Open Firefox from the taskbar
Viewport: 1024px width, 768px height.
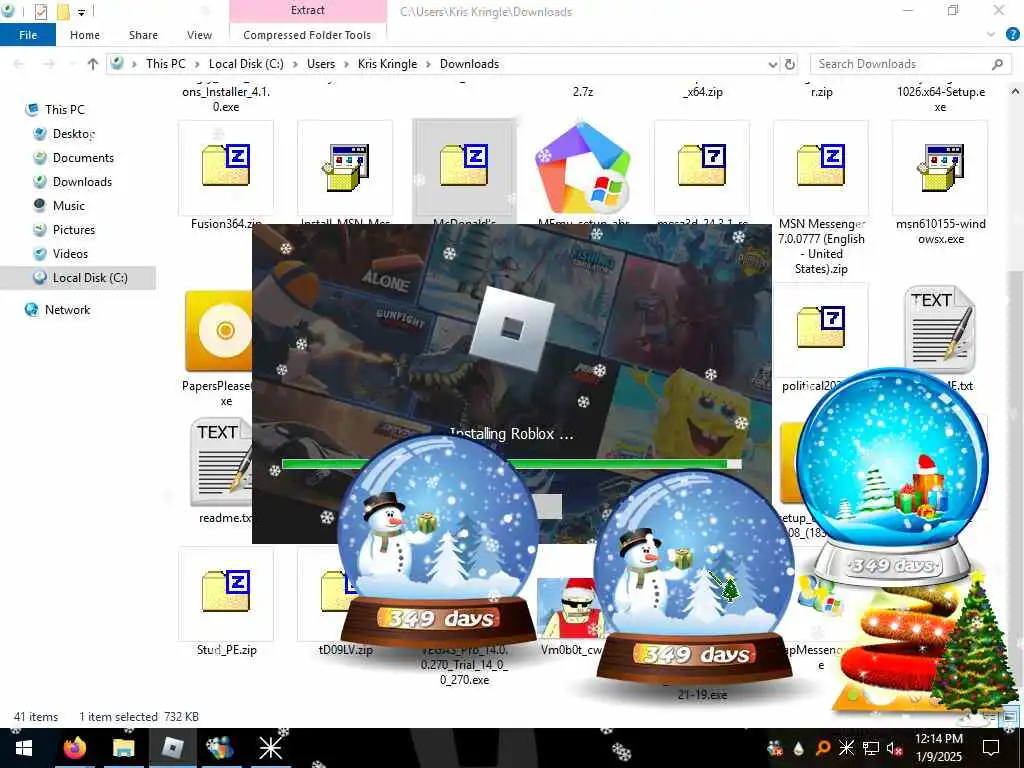[75, 748]
